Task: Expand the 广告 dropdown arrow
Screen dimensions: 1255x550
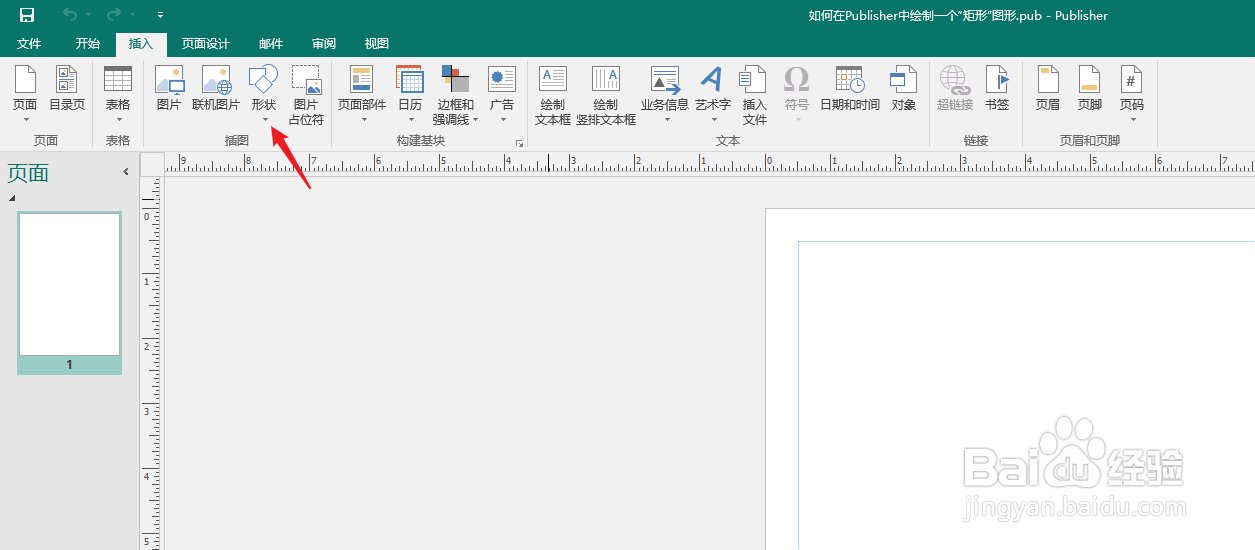Action: click(x=502, y=120)
